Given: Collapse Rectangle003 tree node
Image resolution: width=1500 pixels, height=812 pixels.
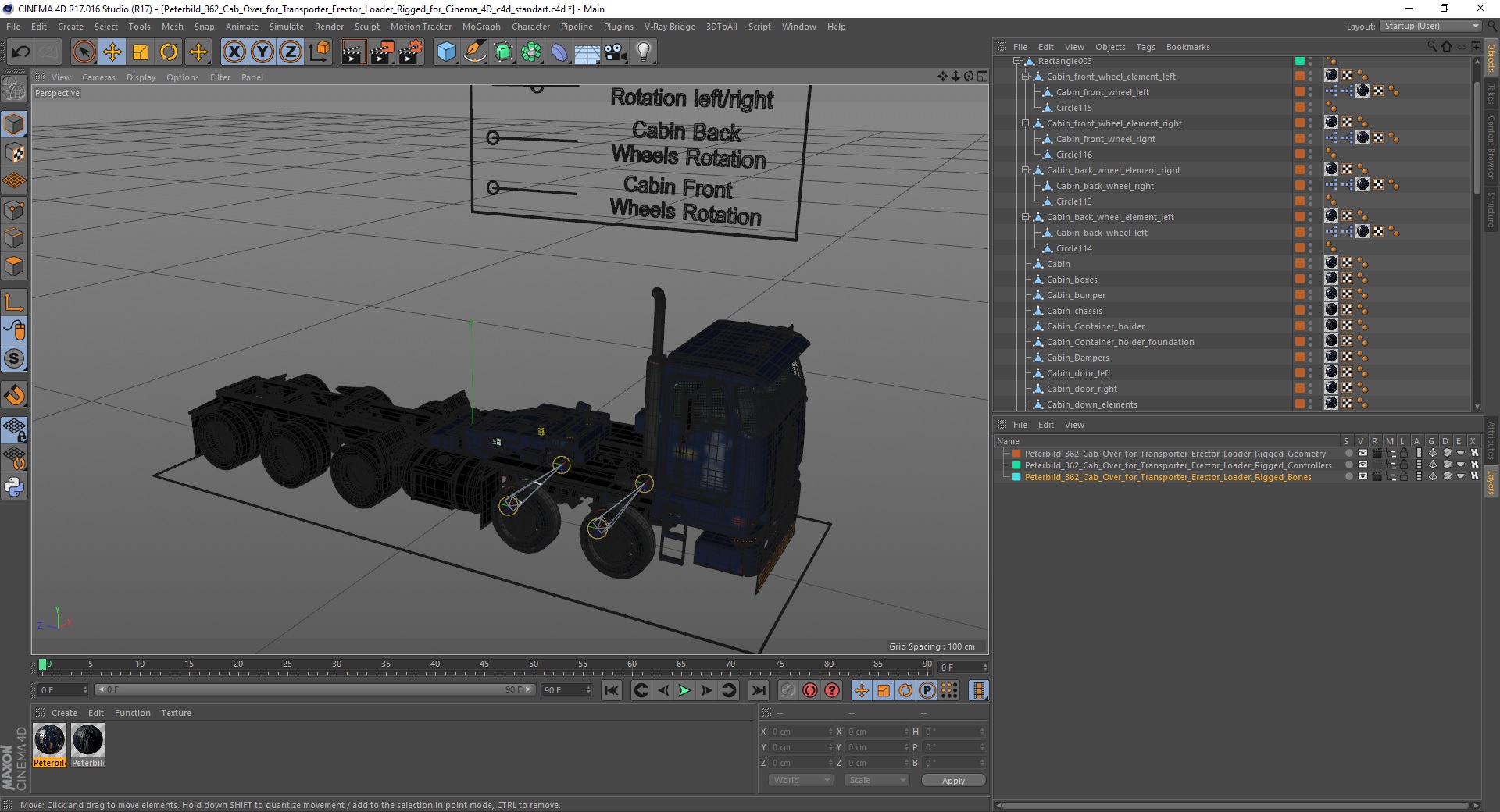Looking at the screenshot, I should click(1016, 61).
